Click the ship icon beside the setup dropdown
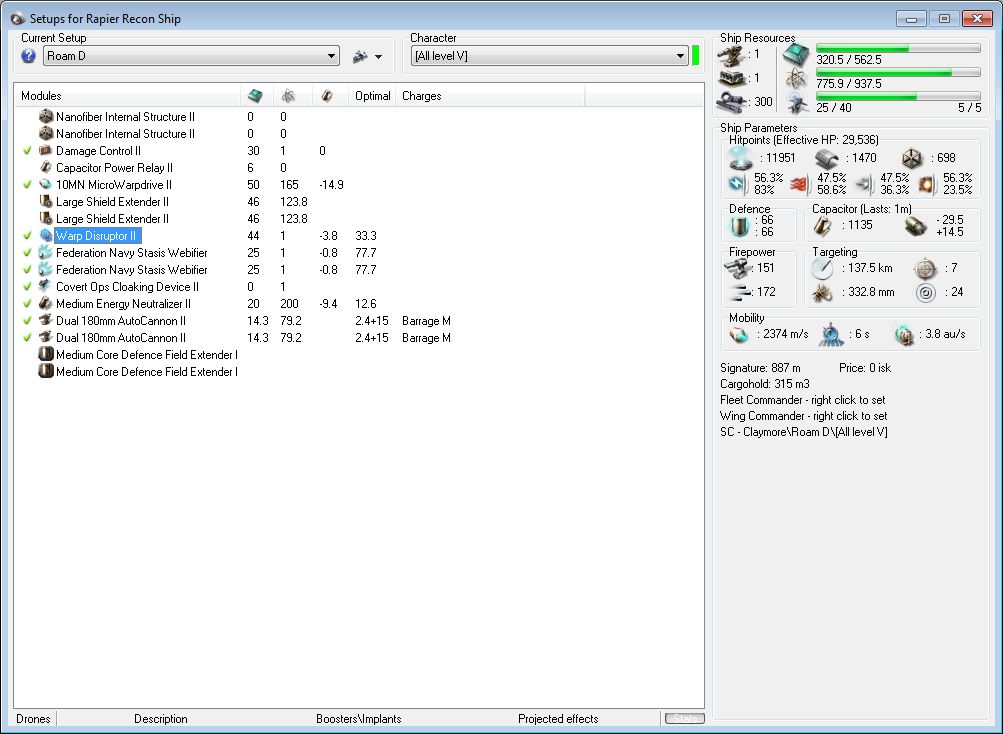 coord(360,56)
